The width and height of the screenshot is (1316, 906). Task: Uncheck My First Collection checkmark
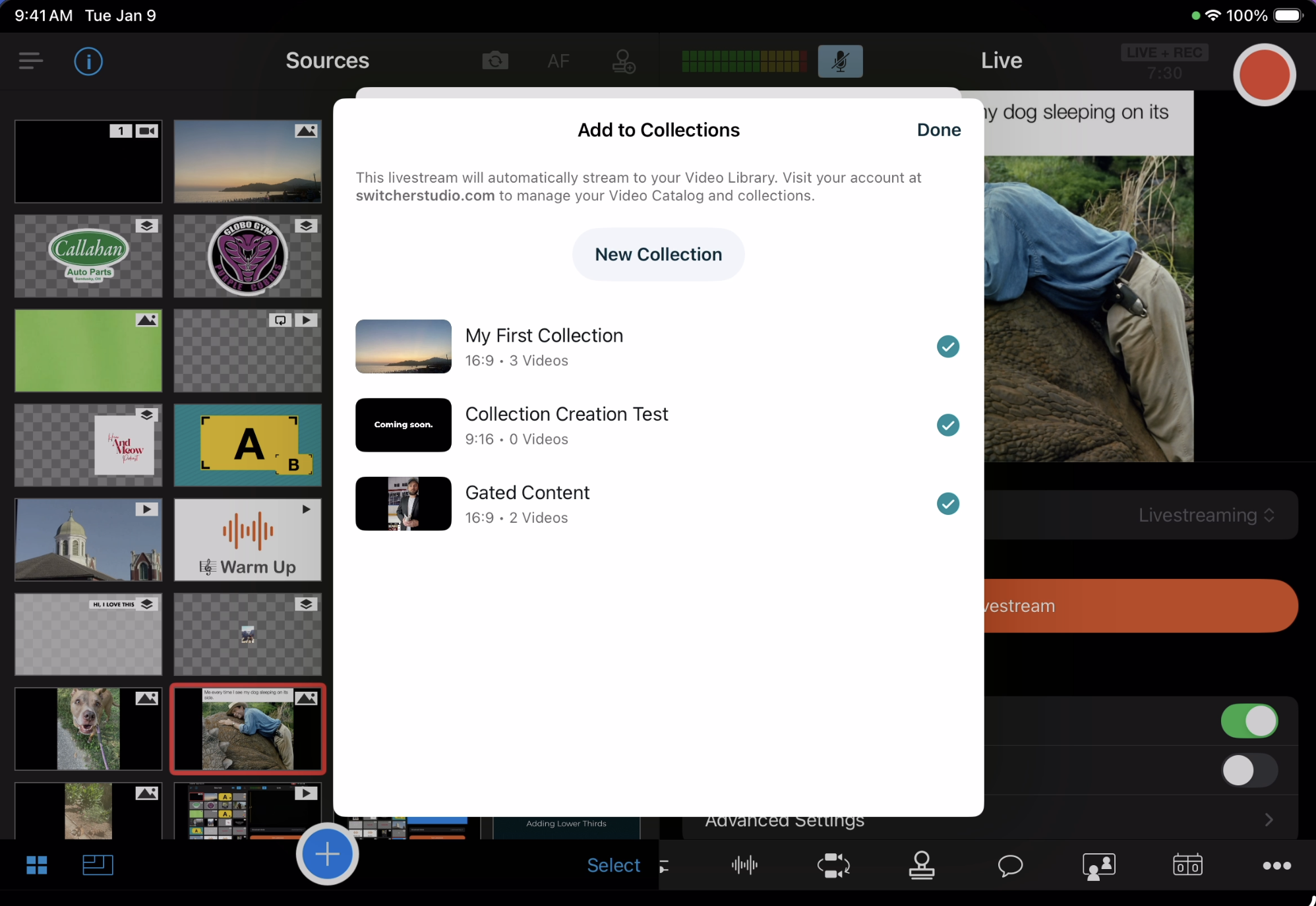pyautogui.click(x=948, y=346)
